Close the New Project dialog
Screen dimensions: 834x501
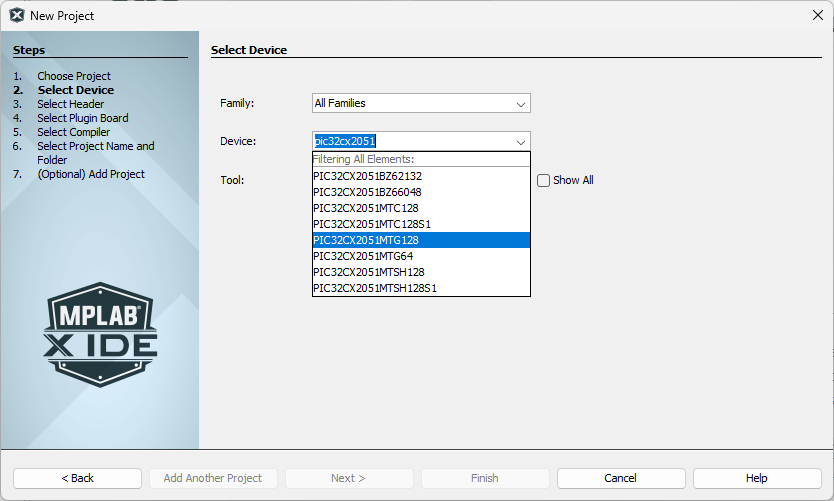pyautogui.click(x=817, y=15)
